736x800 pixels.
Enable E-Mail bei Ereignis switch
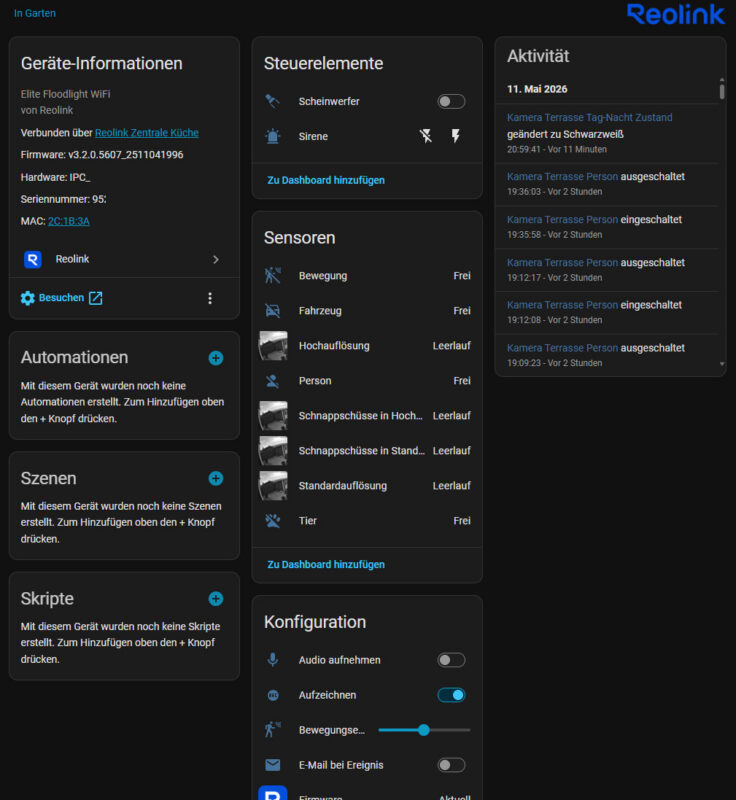451,765
